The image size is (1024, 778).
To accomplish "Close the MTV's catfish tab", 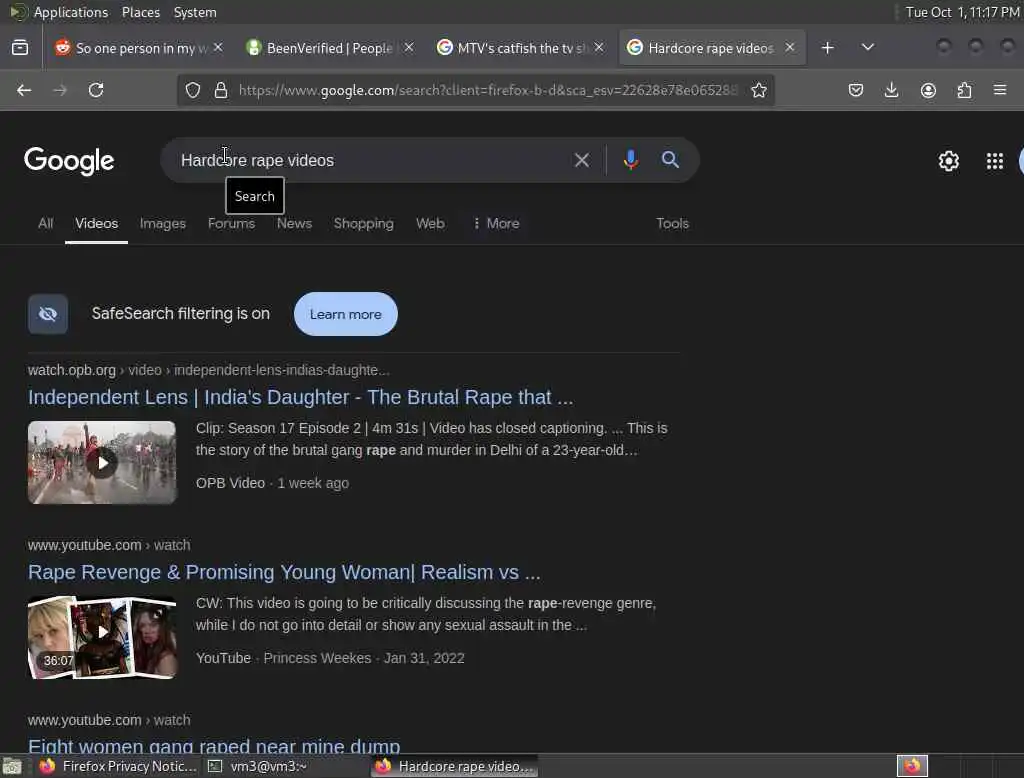I will (x=599, y=48).
